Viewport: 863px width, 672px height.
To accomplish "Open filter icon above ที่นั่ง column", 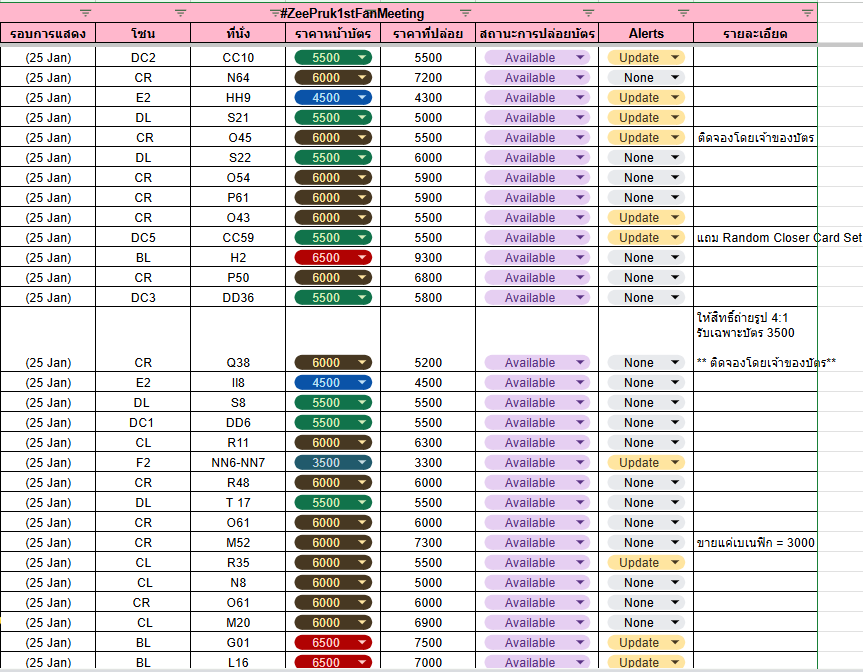I will (275, 13).
